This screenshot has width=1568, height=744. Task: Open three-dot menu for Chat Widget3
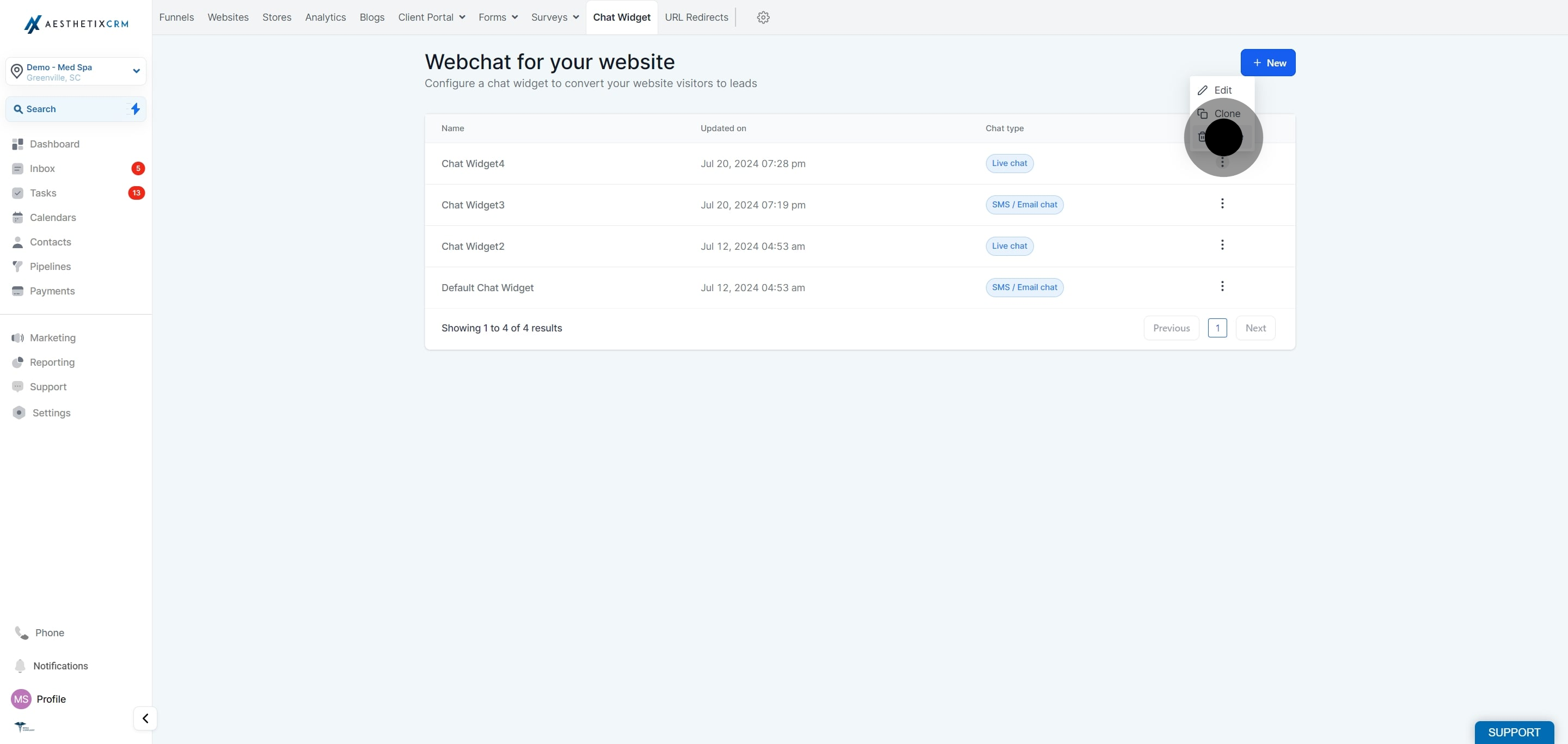[x=1222, y=203]
